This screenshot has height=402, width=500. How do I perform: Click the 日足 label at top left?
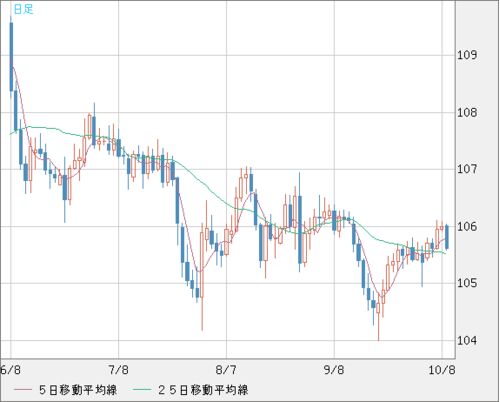tap(23, 9)
